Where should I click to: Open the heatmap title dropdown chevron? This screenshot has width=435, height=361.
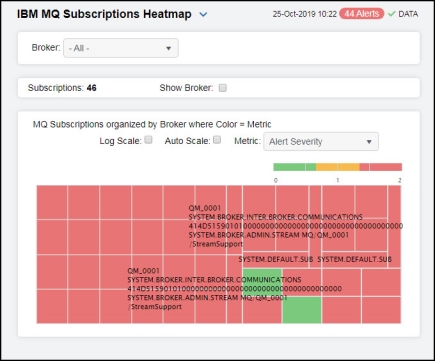(203, 15)
